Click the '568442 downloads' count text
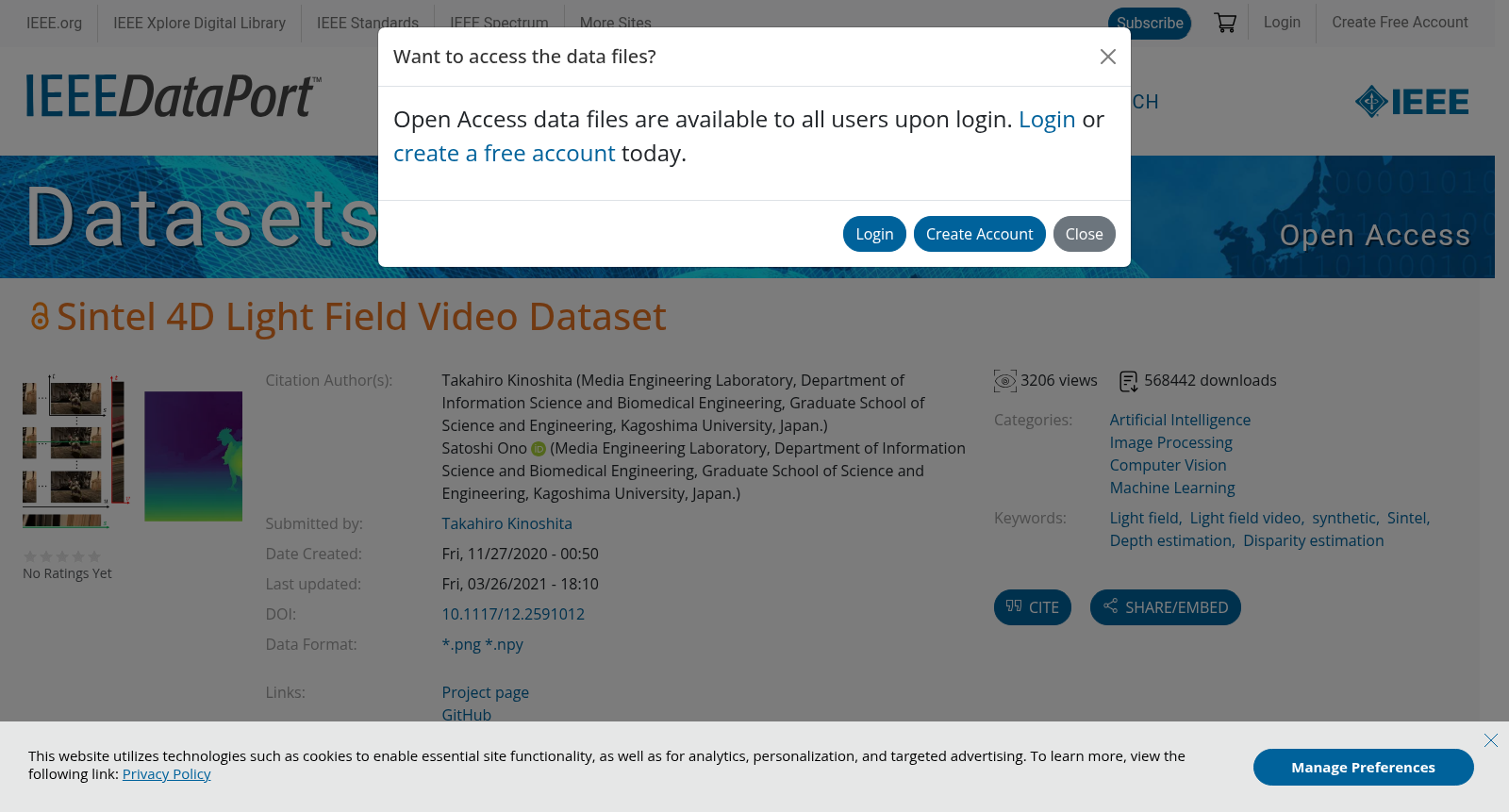This screenshot has width=1509, height=812. pyautogui.click(x=1211, y=381)
